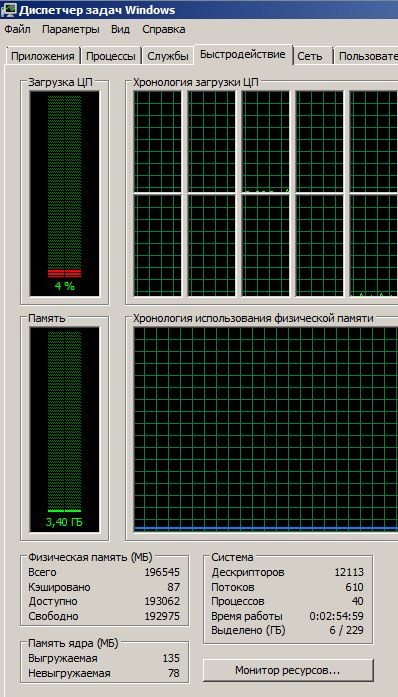This screenshot has height=697, width=398.
Task: Click the CPU load gauge showing 4 %
Action: (x=64, y=194)
